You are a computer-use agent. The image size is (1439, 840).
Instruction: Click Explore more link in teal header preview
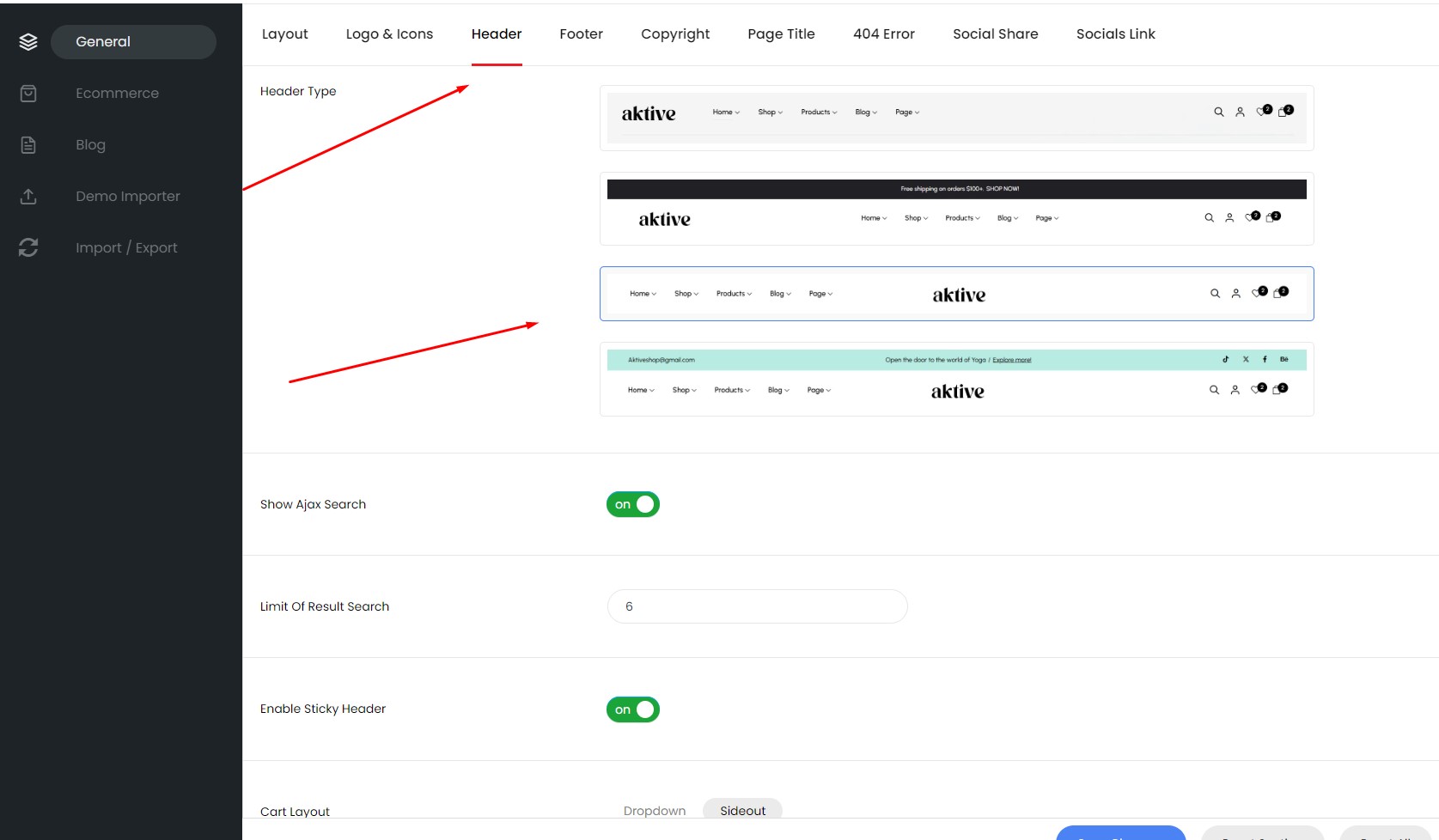pos(1011,360)
